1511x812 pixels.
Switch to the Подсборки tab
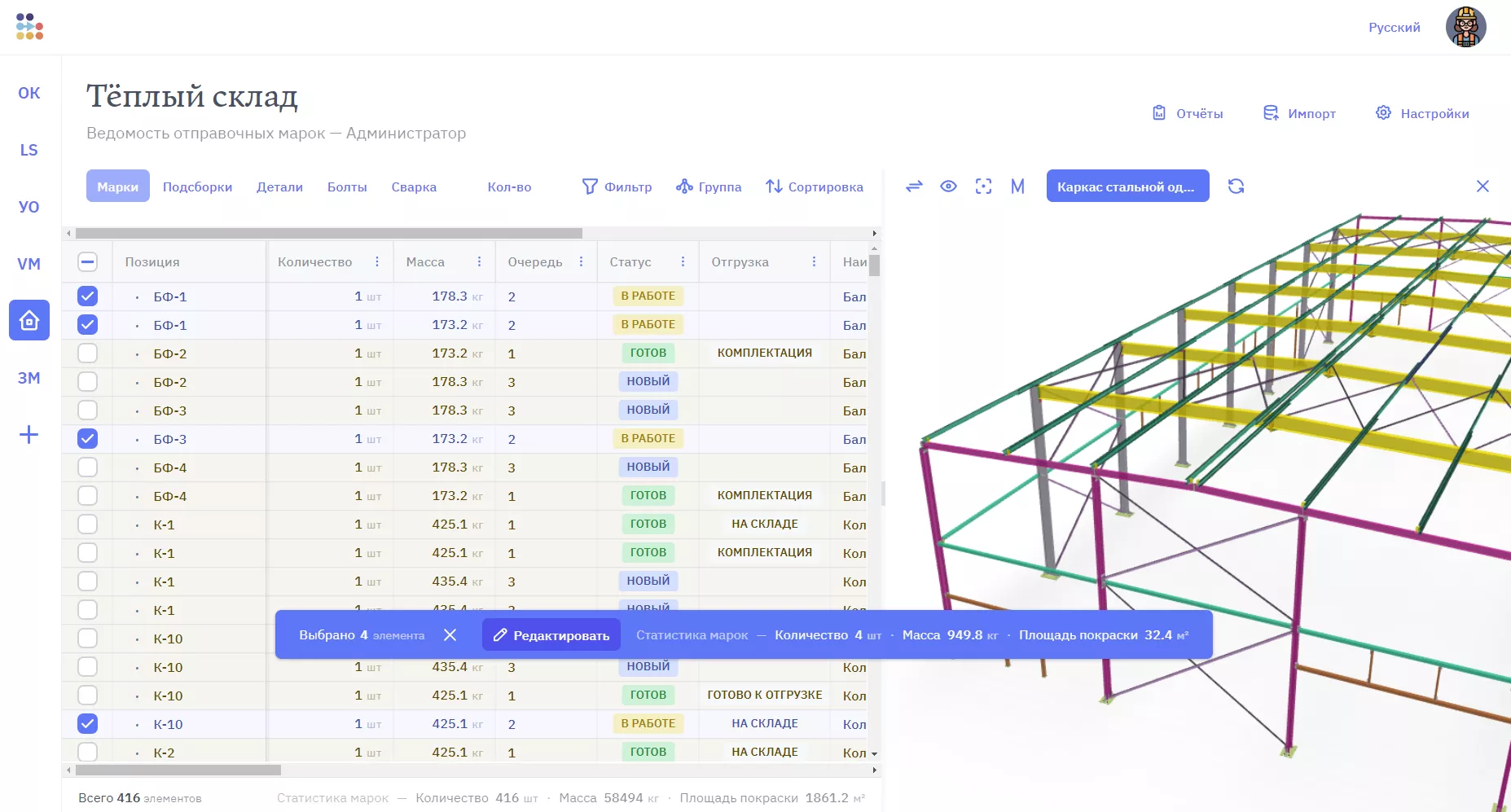click(197, 187)
